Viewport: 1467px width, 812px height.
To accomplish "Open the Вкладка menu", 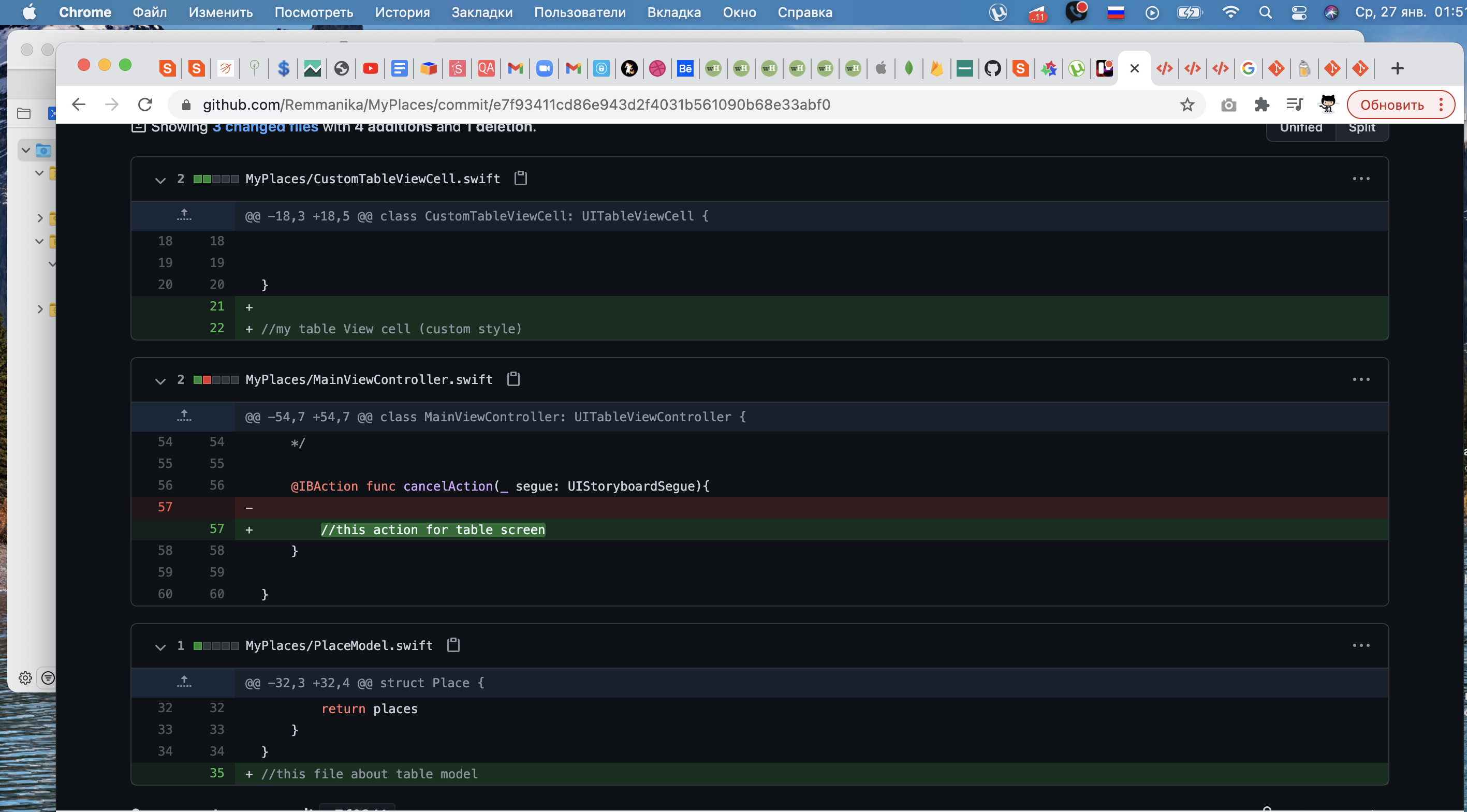I will pos(673,12).
